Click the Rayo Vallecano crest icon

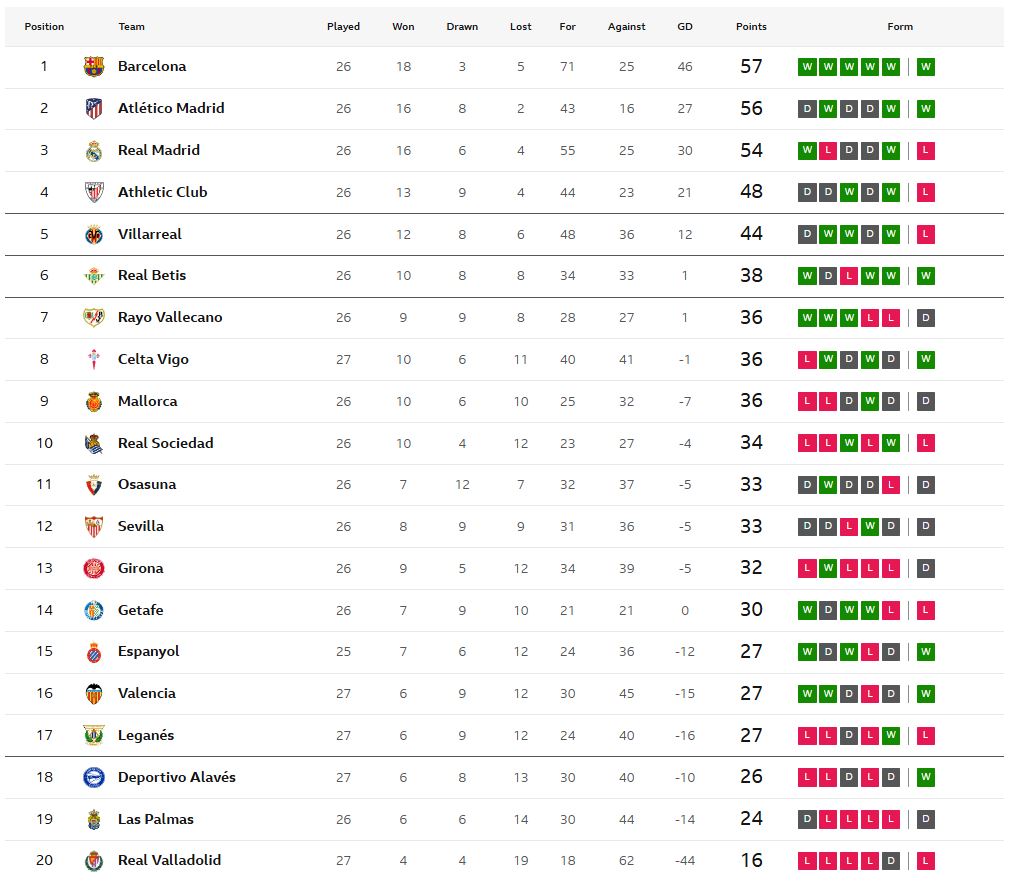tap(94, 318)
